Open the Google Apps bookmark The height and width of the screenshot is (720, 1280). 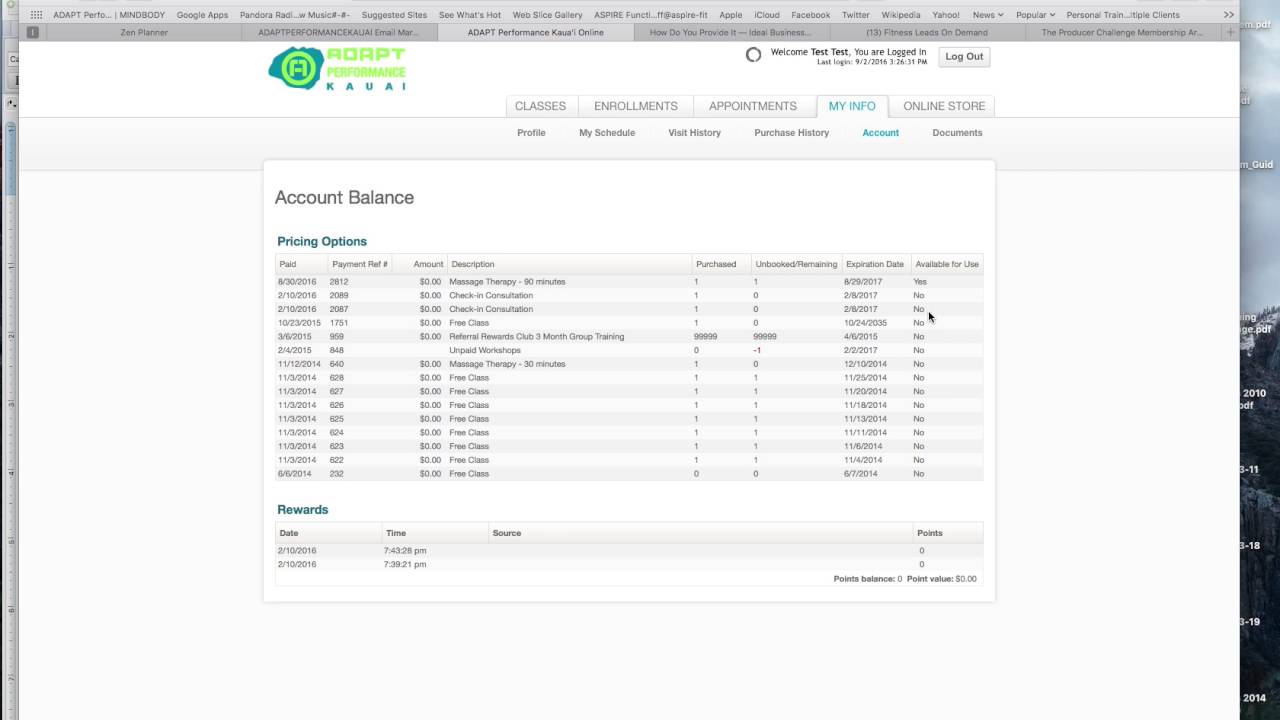tap(202, 15)
